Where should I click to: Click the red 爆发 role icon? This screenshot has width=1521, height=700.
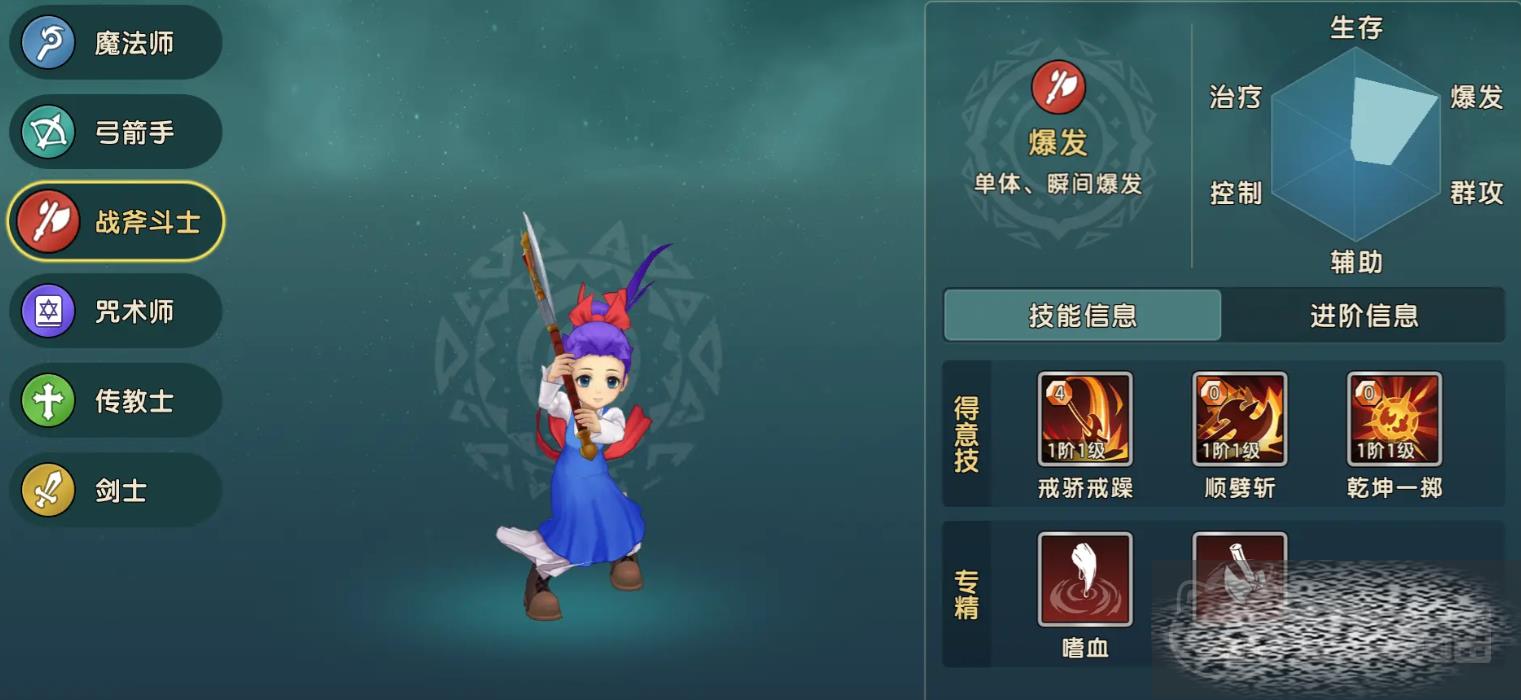tap(1059, 88)
